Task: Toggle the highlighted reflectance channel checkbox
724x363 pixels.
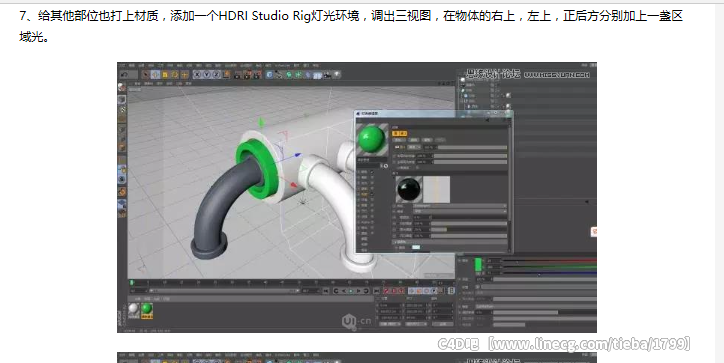Action: pyautogui.click(x=372, y=194)
